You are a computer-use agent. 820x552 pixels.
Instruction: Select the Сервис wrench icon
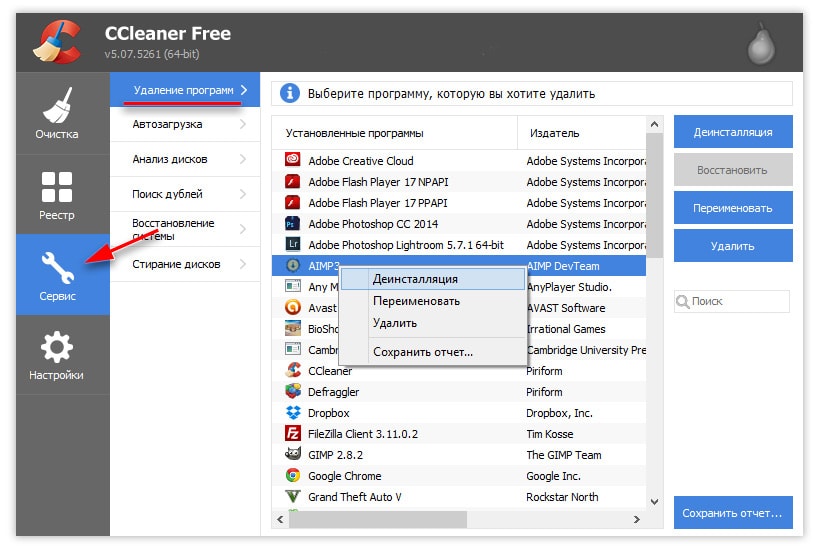(58, 267)
